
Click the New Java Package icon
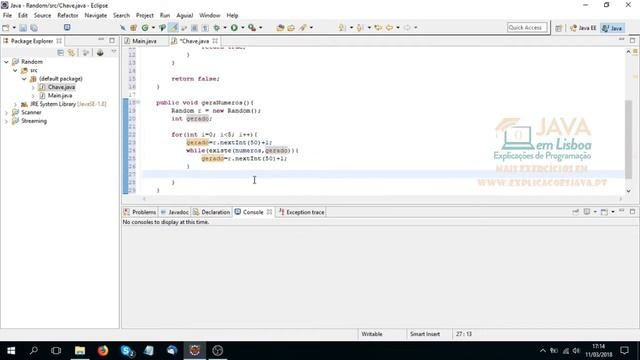133,28
